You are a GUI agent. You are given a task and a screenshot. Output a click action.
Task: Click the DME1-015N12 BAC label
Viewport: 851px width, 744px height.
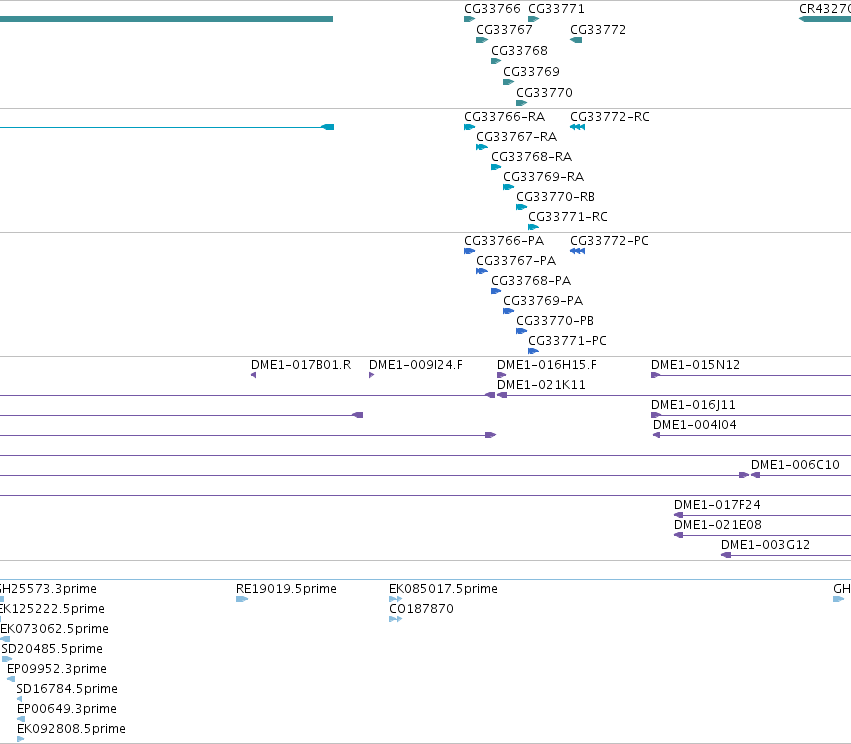point(695,365)
